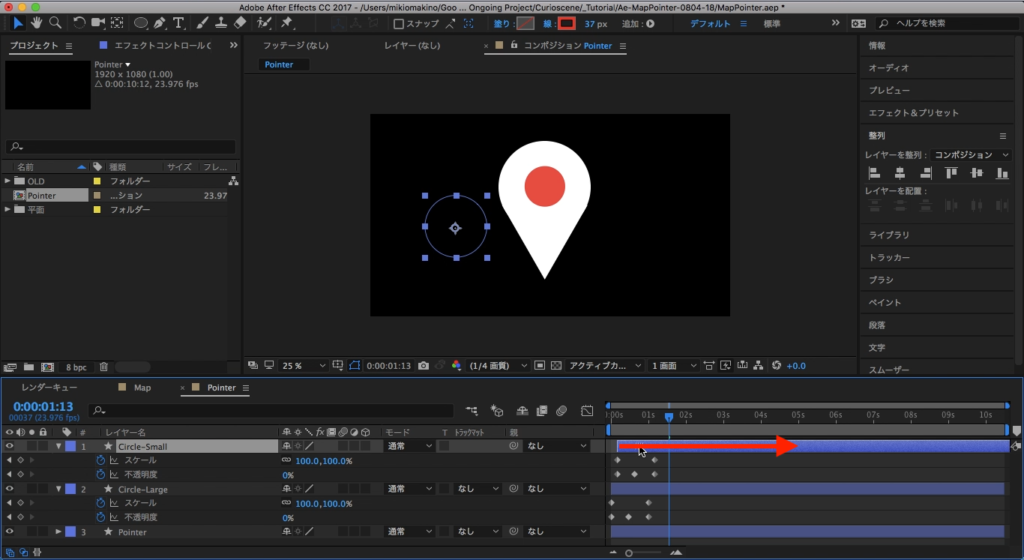Open the レンダーキュー tab
This screenshot has height=560, width=1024.
[51, 387]
